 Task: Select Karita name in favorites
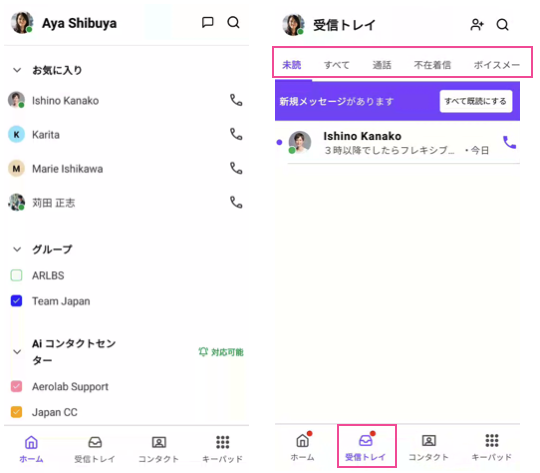pos(46,134)
